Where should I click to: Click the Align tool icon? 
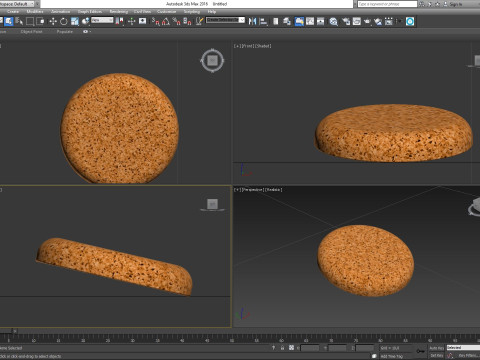pyautogui.click(x=263, y=22)
